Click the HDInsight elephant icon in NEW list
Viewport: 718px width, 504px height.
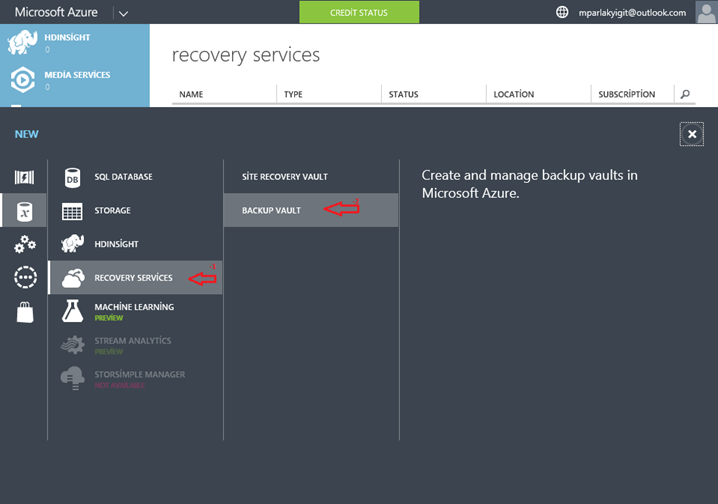pyautogui.click(x=72, y=244)
